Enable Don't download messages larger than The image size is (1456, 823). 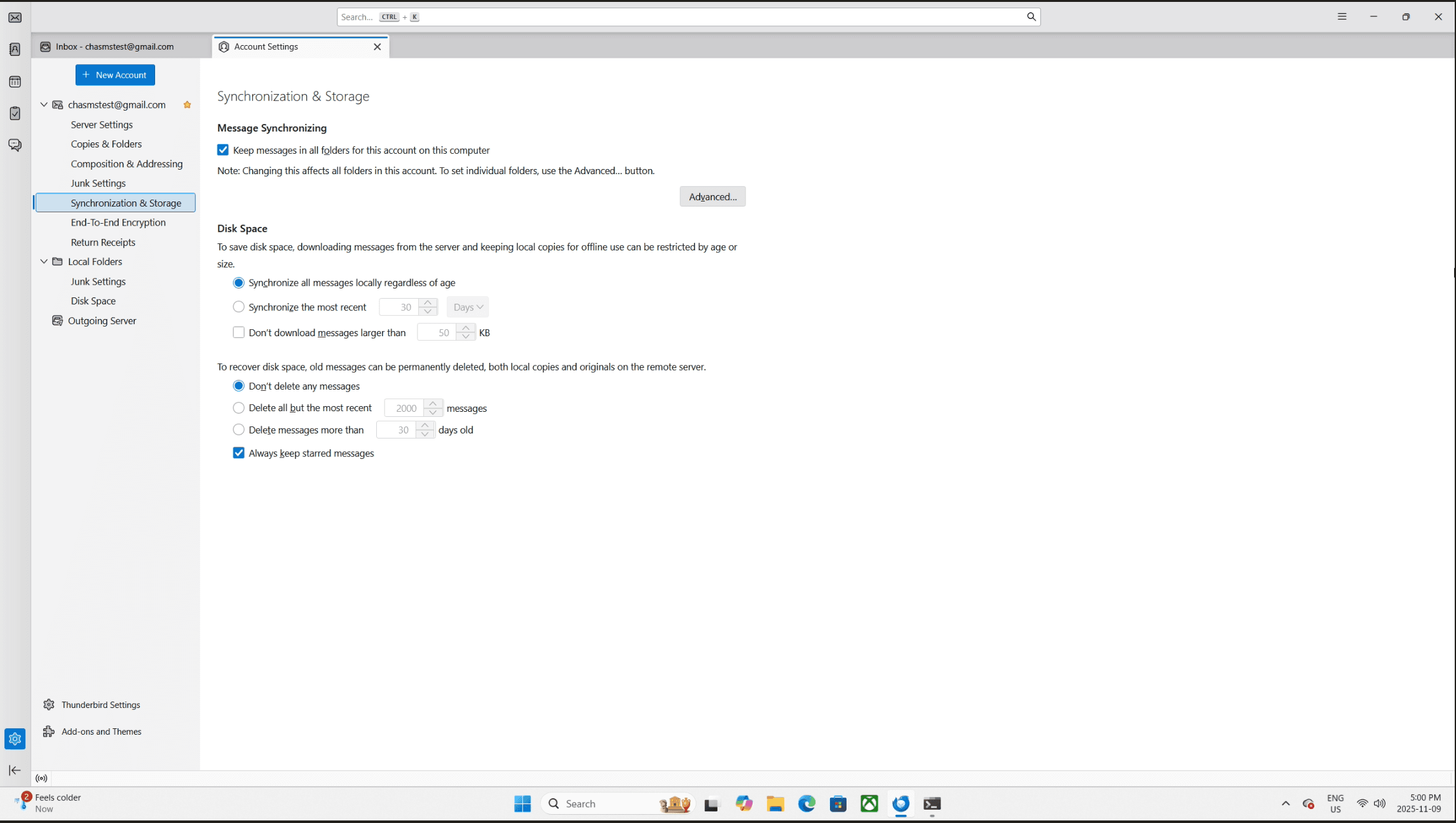tap(239, 332)
